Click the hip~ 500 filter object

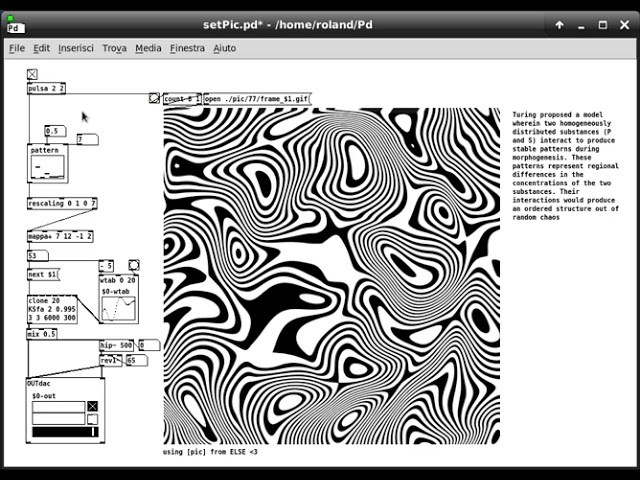pyautogui.click(x=116, y=345)
